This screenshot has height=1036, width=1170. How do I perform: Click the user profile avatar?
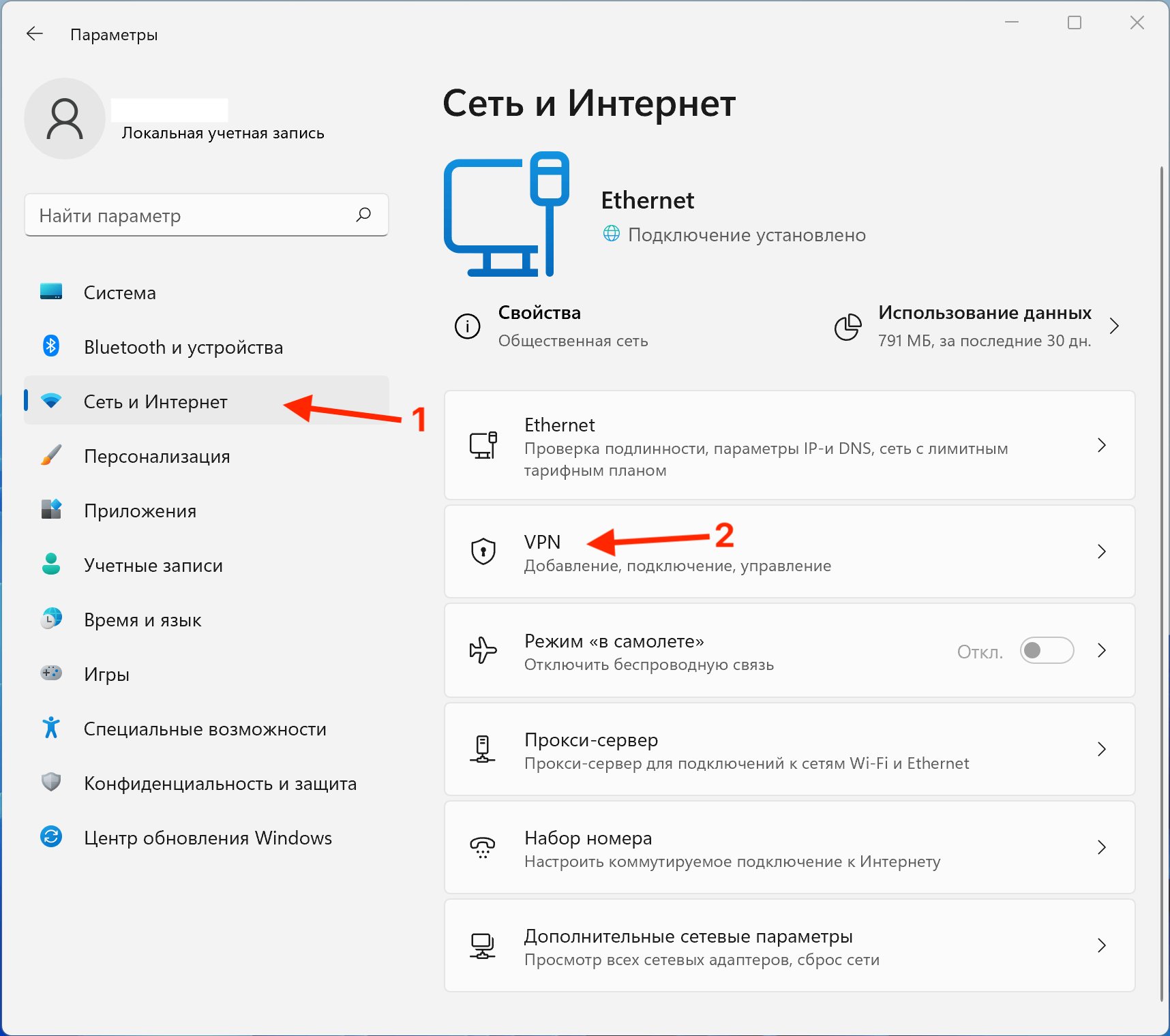(x=65, y=119)
